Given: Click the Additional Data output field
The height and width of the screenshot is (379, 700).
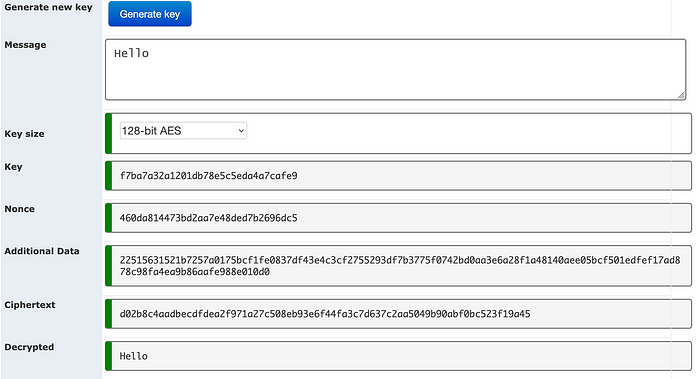Looking at the screenshot, I should (x=401, y=266).
